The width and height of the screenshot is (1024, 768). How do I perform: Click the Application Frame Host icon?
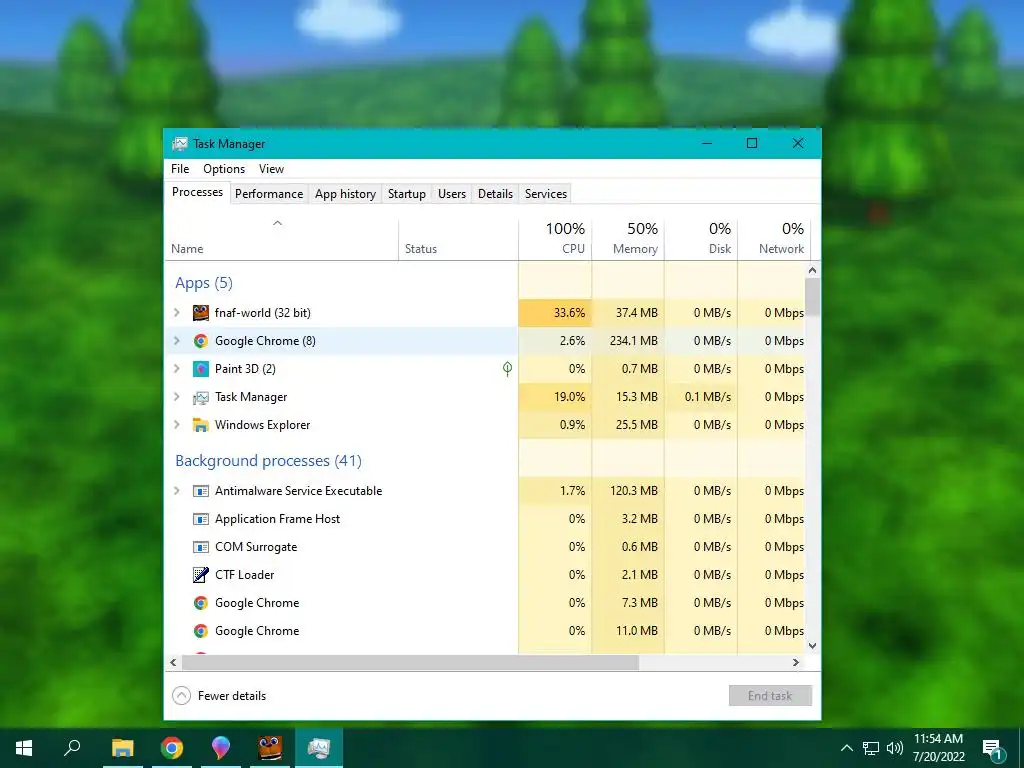(x=200, y=519)
